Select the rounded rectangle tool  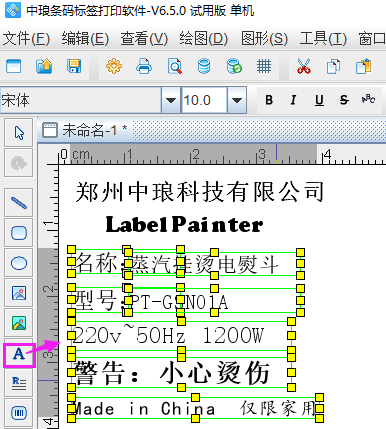click(x=19, y=233)
